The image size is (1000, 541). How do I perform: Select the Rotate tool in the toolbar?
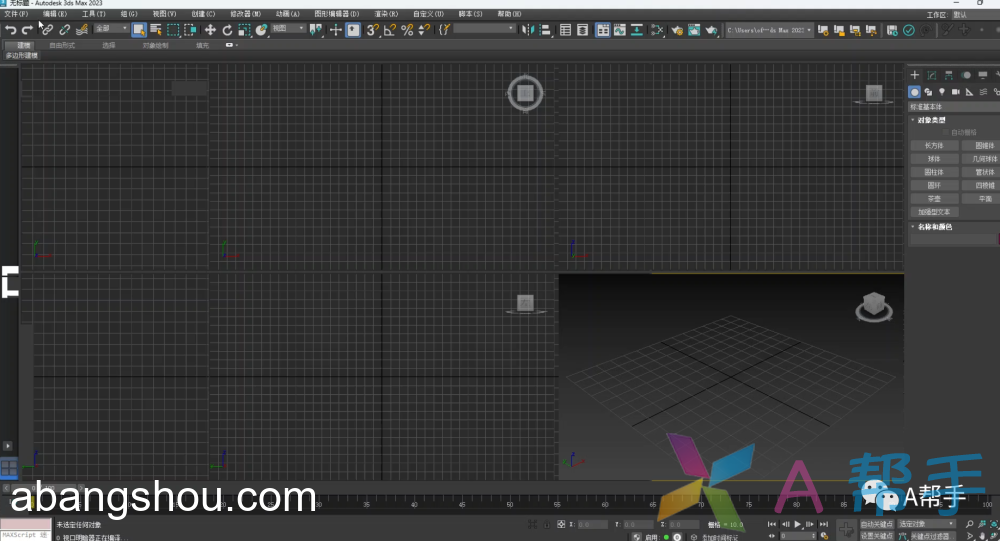(x=227, y=30)
